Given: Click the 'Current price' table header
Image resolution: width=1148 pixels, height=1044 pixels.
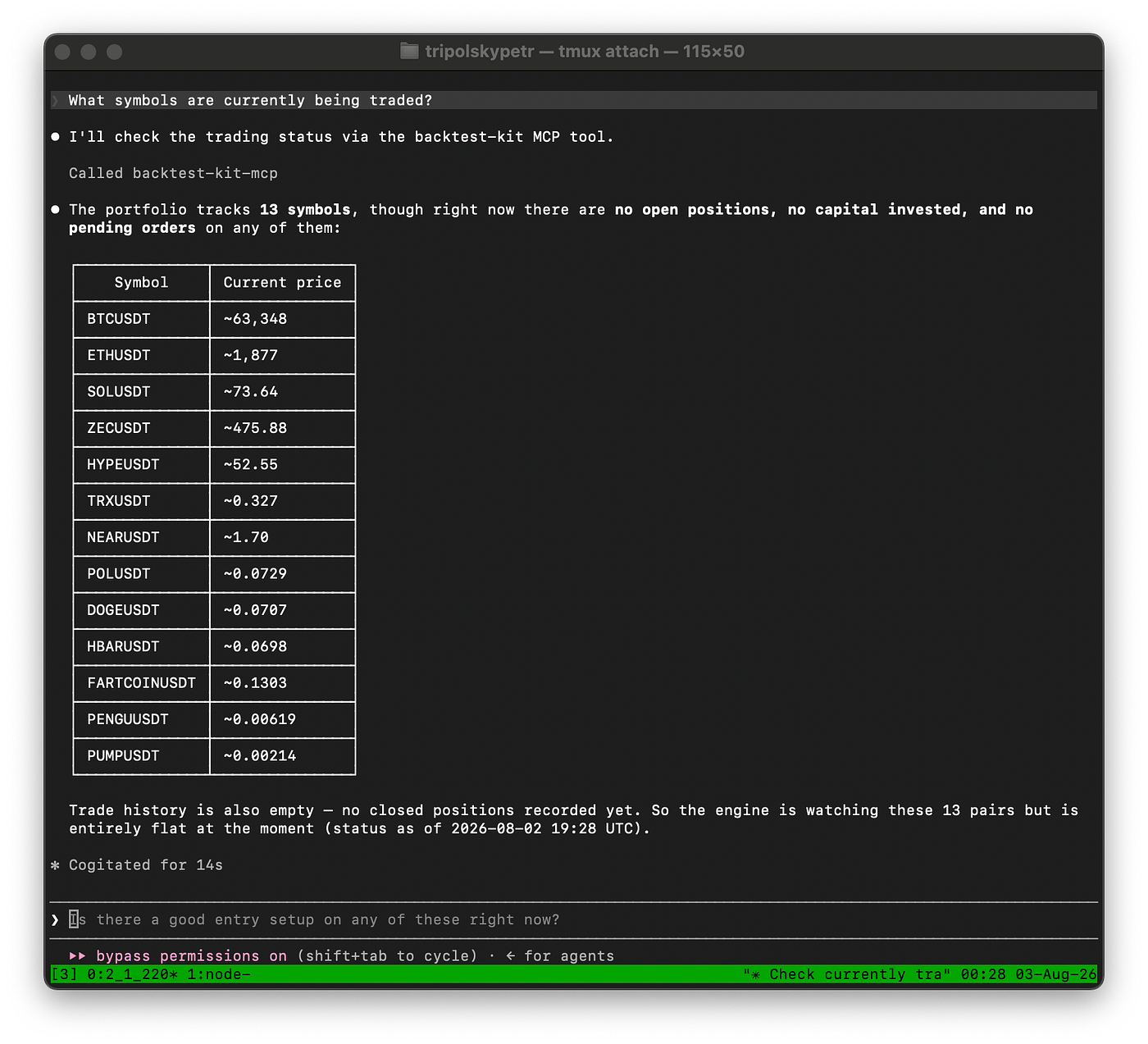Looking at the screenshot, I should tap(282, 282).
